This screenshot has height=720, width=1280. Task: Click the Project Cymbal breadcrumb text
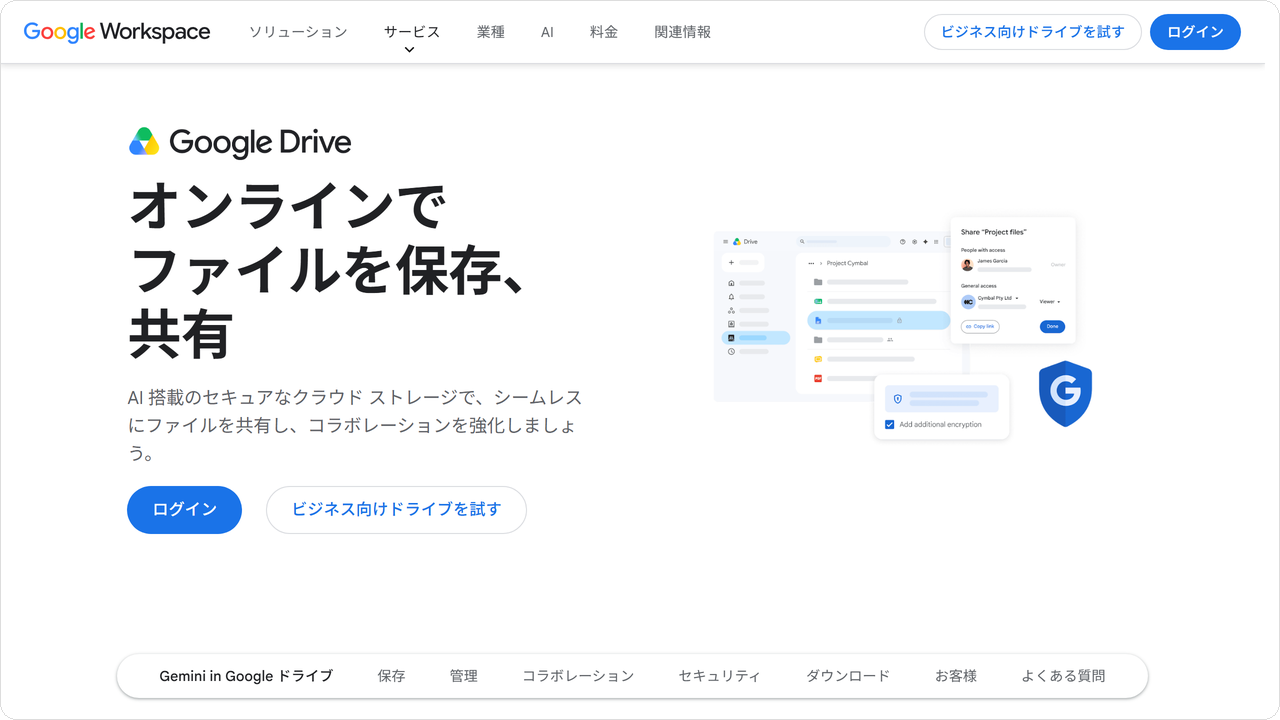click(847, 263)
